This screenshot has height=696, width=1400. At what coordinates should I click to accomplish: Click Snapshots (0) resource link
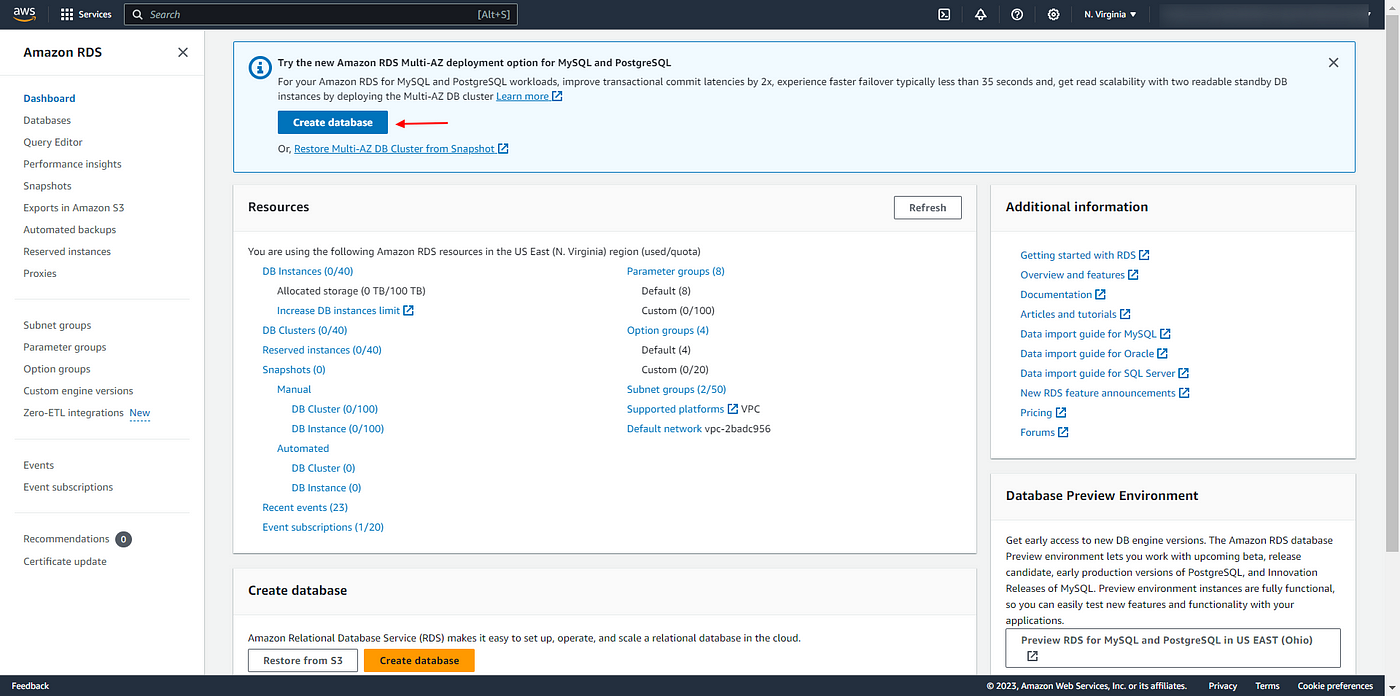coord(294,370)
